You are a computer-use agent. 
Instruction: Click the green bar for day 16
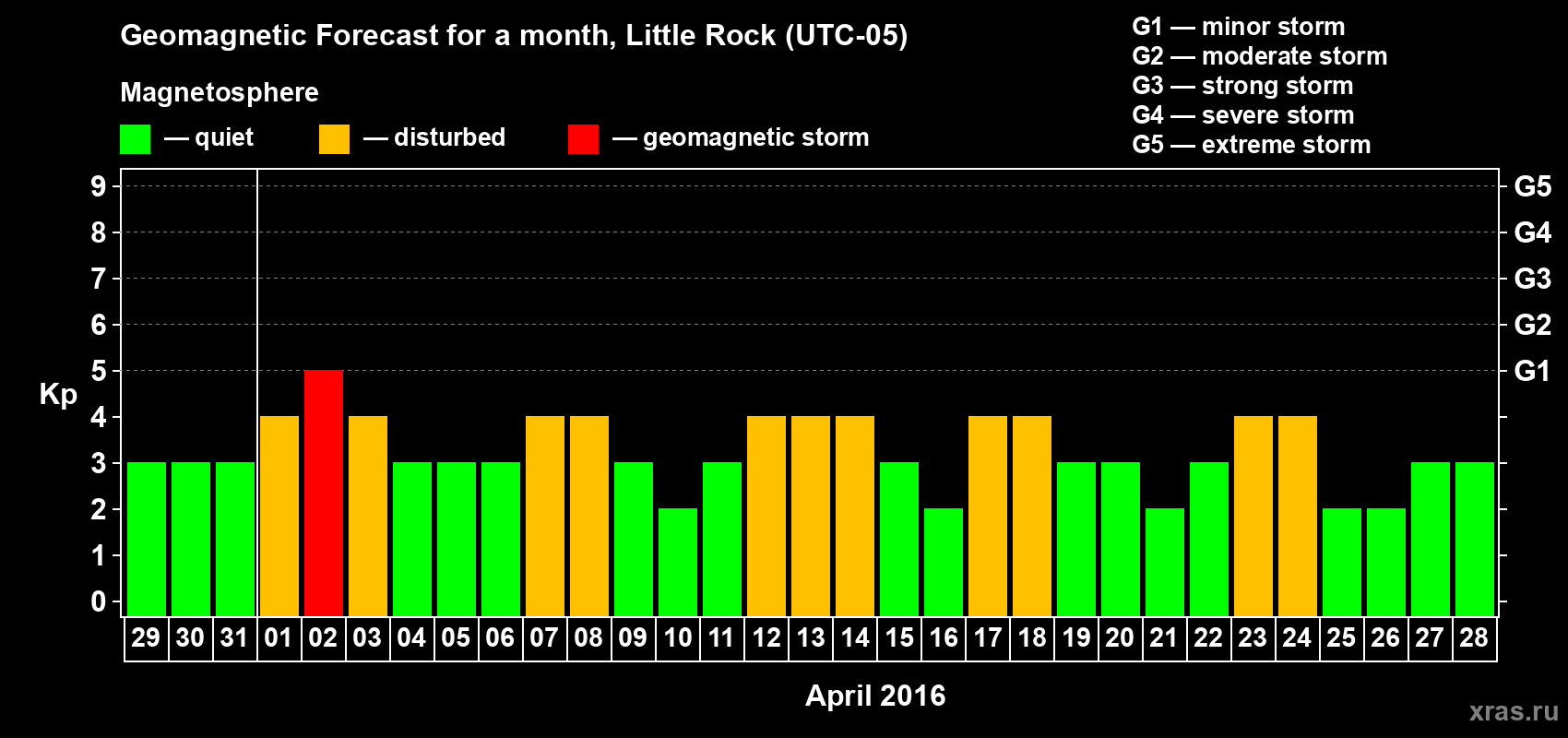pyautogui.click(x=944, y=563)
